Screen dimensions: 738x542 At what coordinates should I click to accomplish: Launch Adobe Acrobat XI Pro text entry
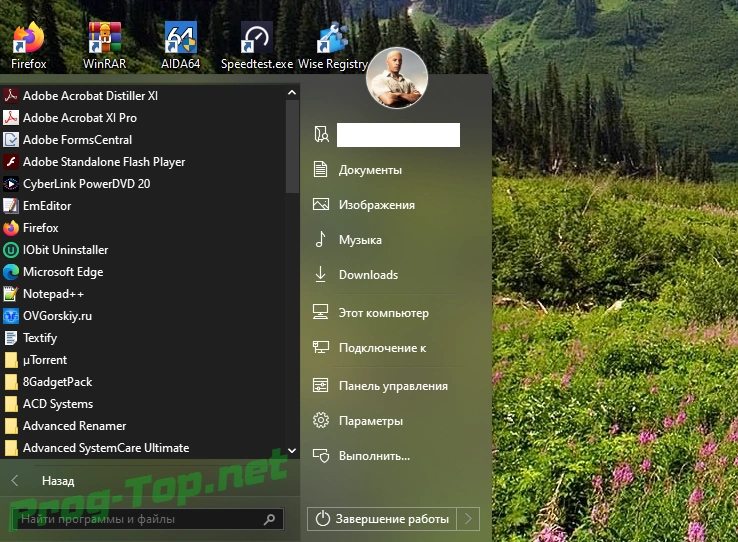click(80, 118)
